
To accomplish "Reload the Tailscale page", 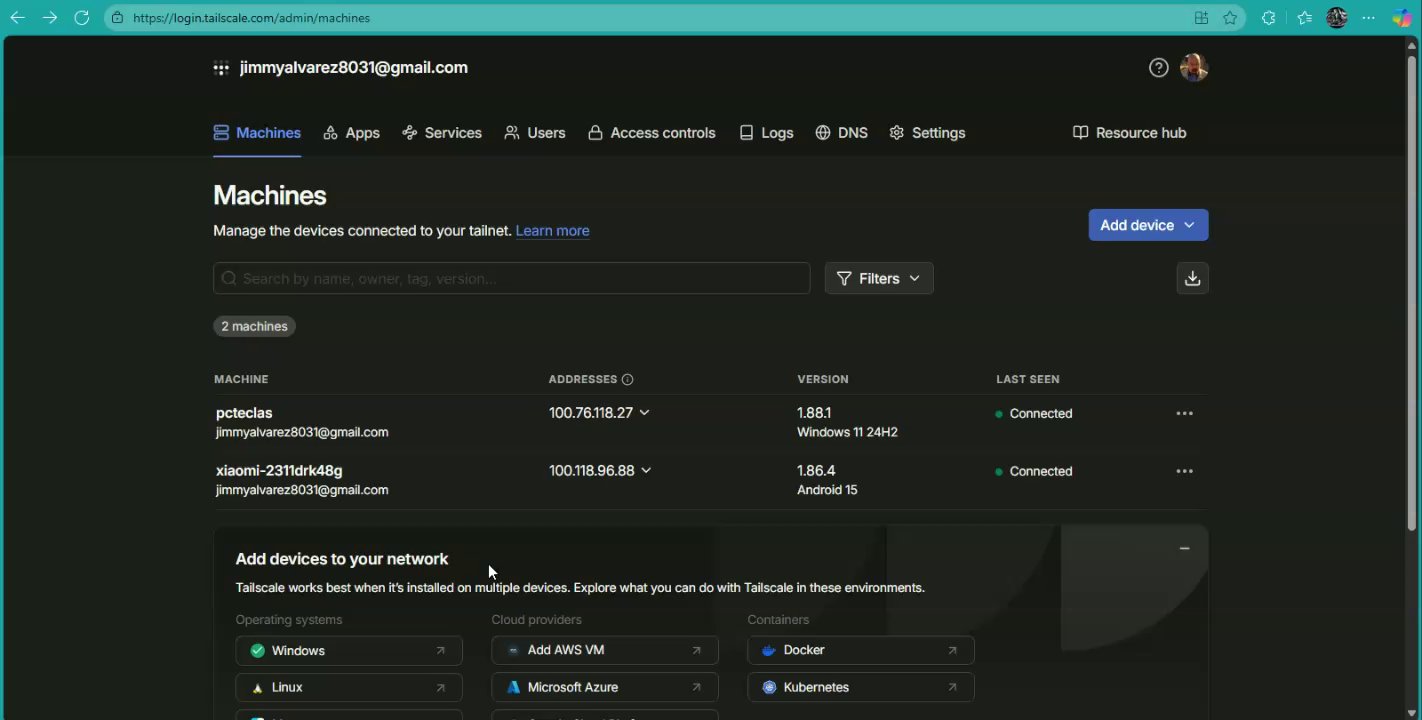I will click(x=82, y=18).
